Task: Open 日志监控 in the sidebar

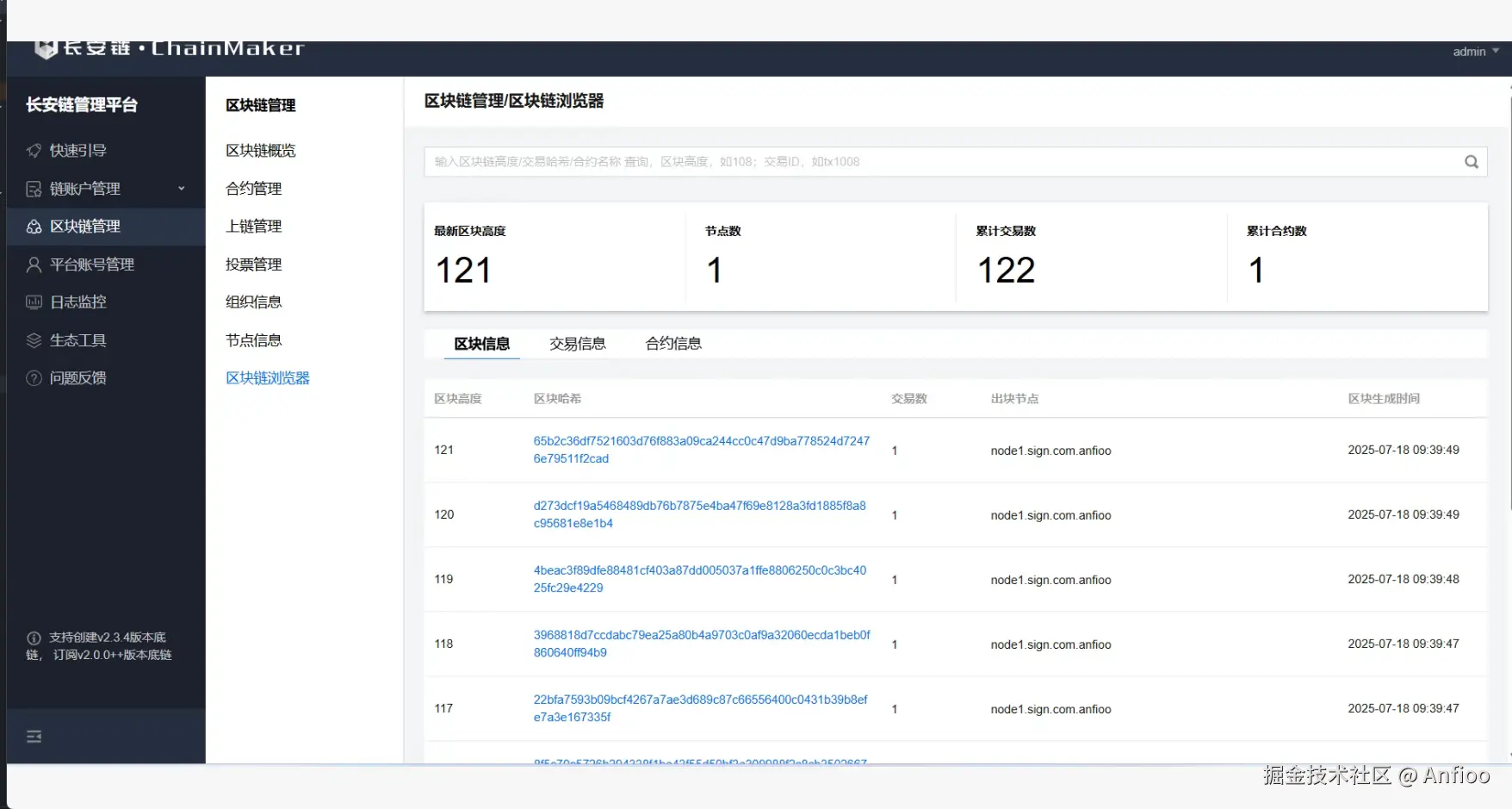Action: click(77, 302)
